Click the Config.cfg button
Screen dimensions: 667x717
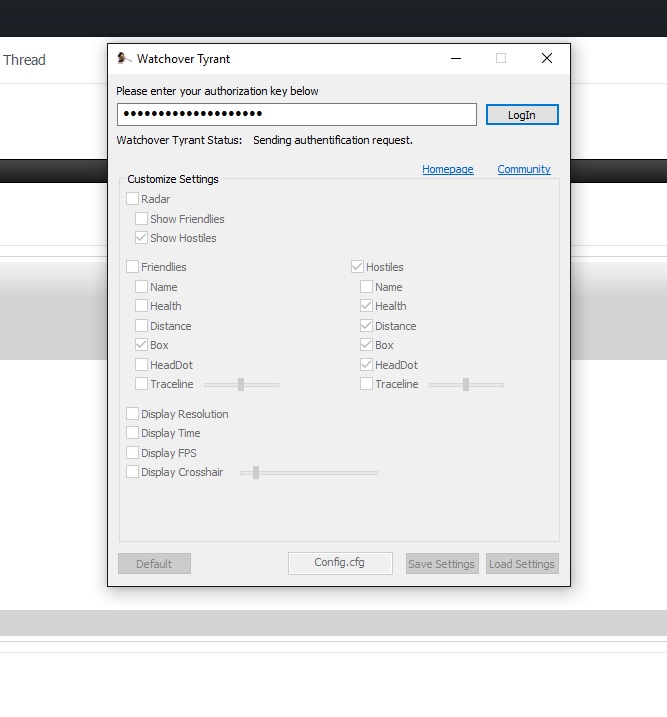pyautogui.click(x=340, y=563)
